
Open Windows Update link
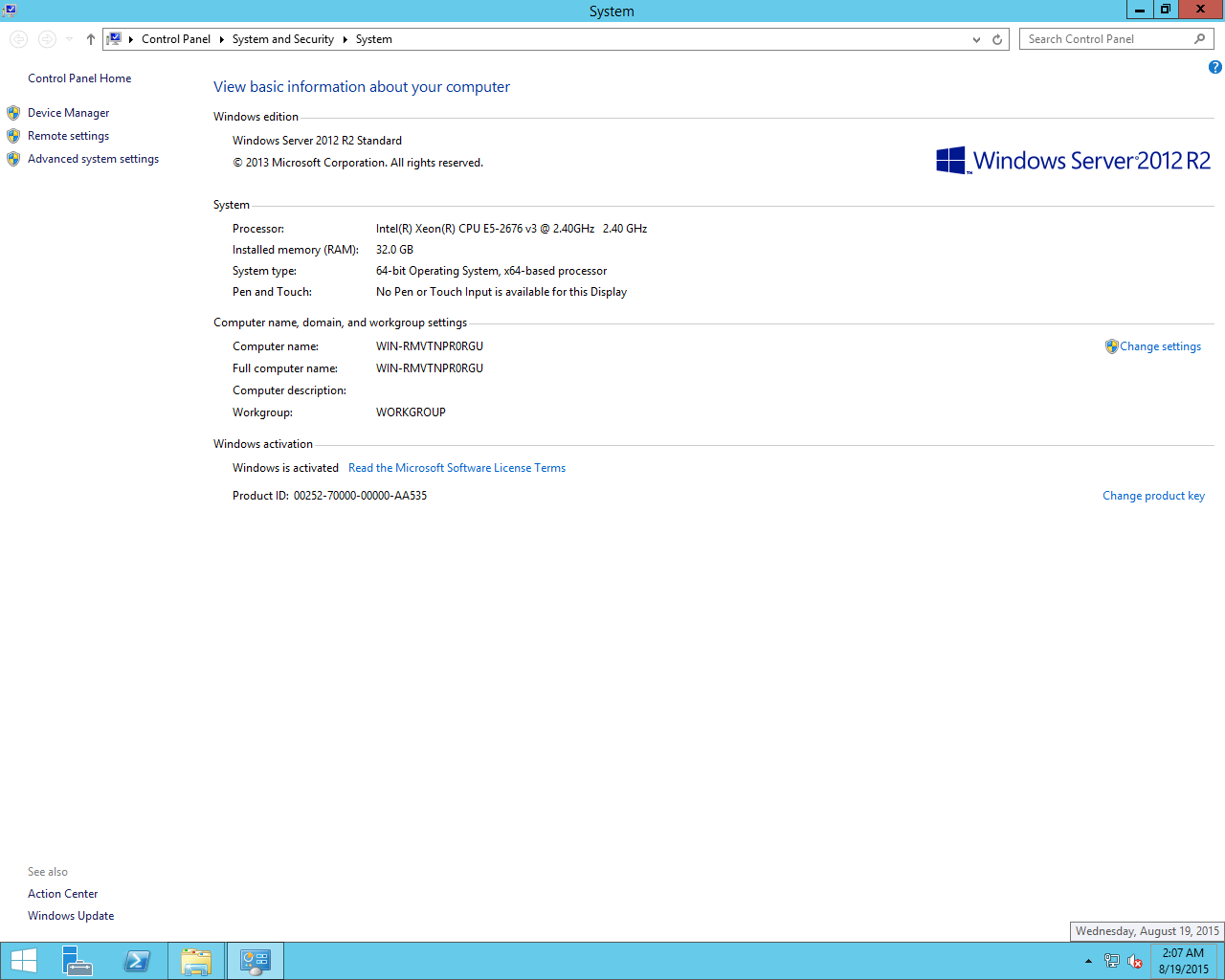tap(71, 916)
